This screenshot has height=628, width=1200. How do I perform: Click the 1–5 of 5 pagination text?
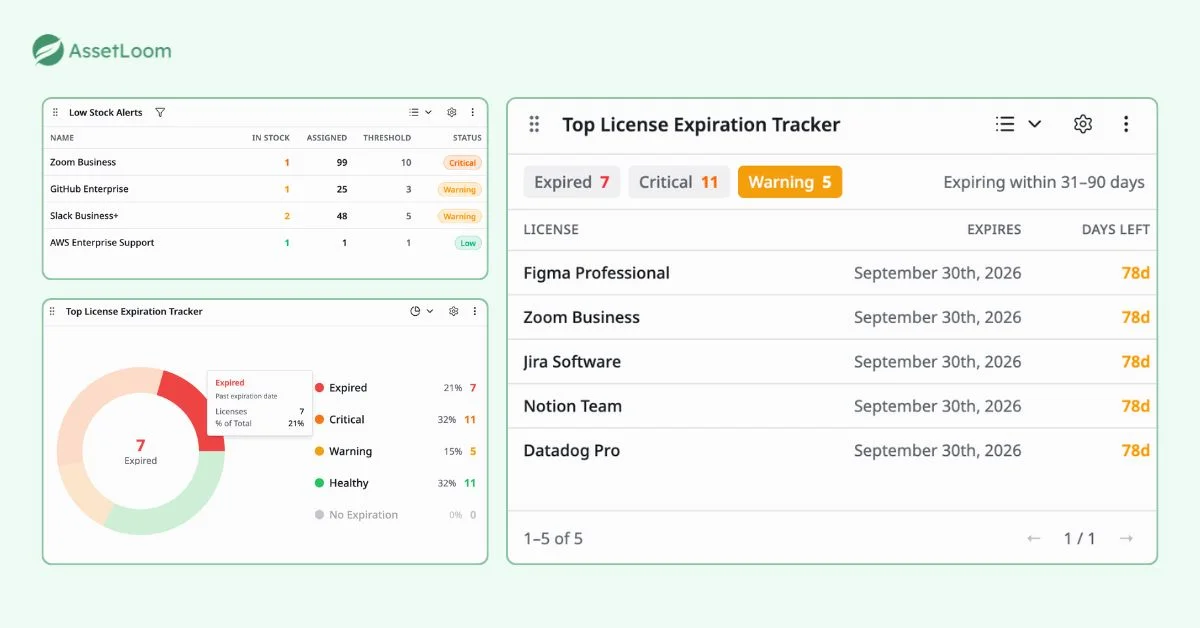553,538
